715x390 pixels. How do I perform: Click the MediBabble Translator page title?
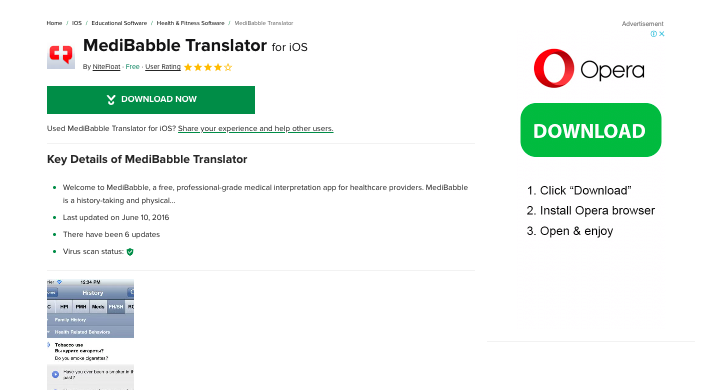point(175,46)
